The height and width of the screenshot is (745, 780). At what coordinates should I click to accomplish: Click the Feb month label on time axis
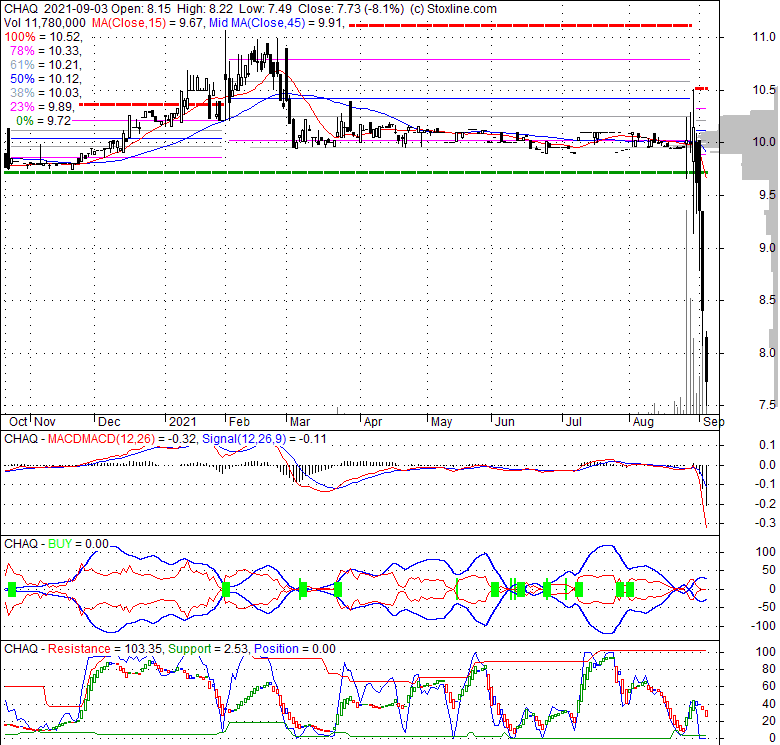(239, 422)
